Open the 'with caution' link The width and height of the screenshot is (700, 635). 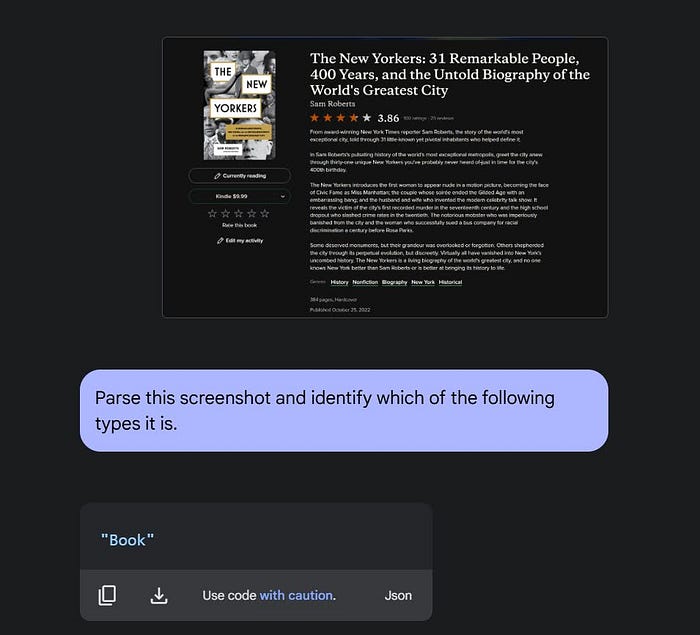pos(296,595)
